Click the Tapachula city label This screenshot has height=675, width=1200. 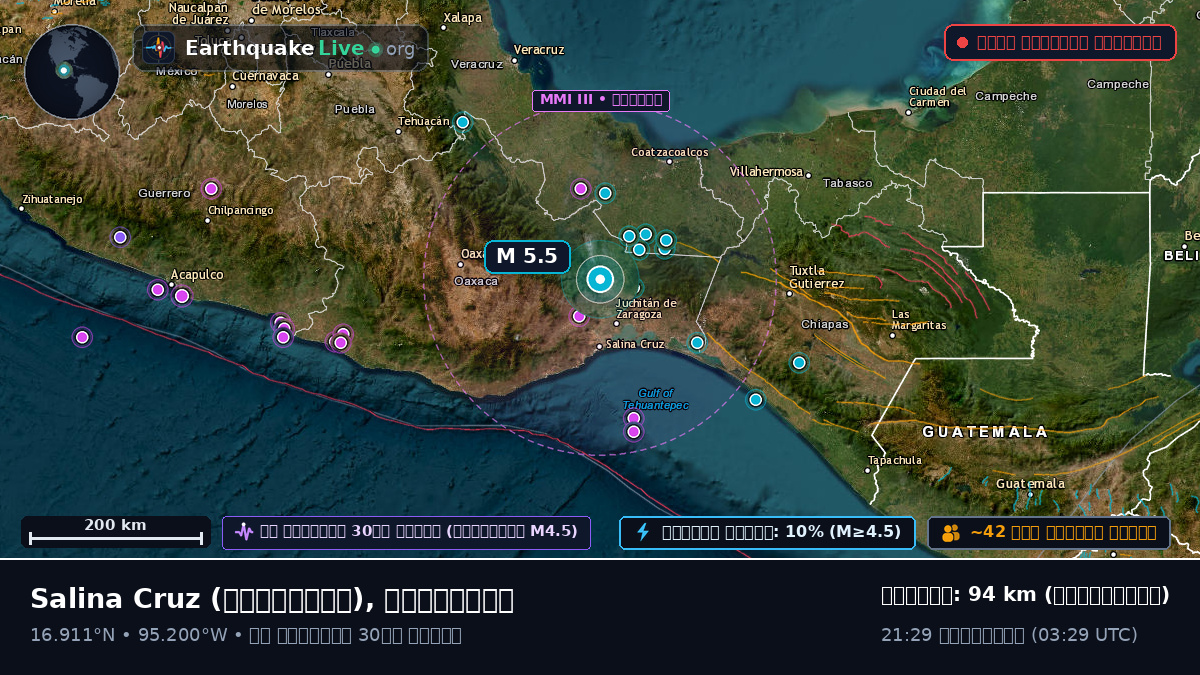pyautogui.click(x=895, y=460)
